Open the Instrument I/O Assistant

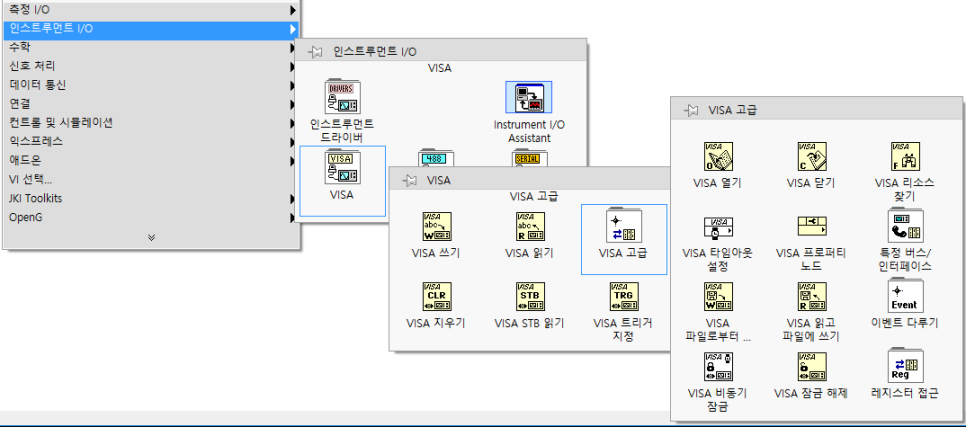[x=528, y=99]
